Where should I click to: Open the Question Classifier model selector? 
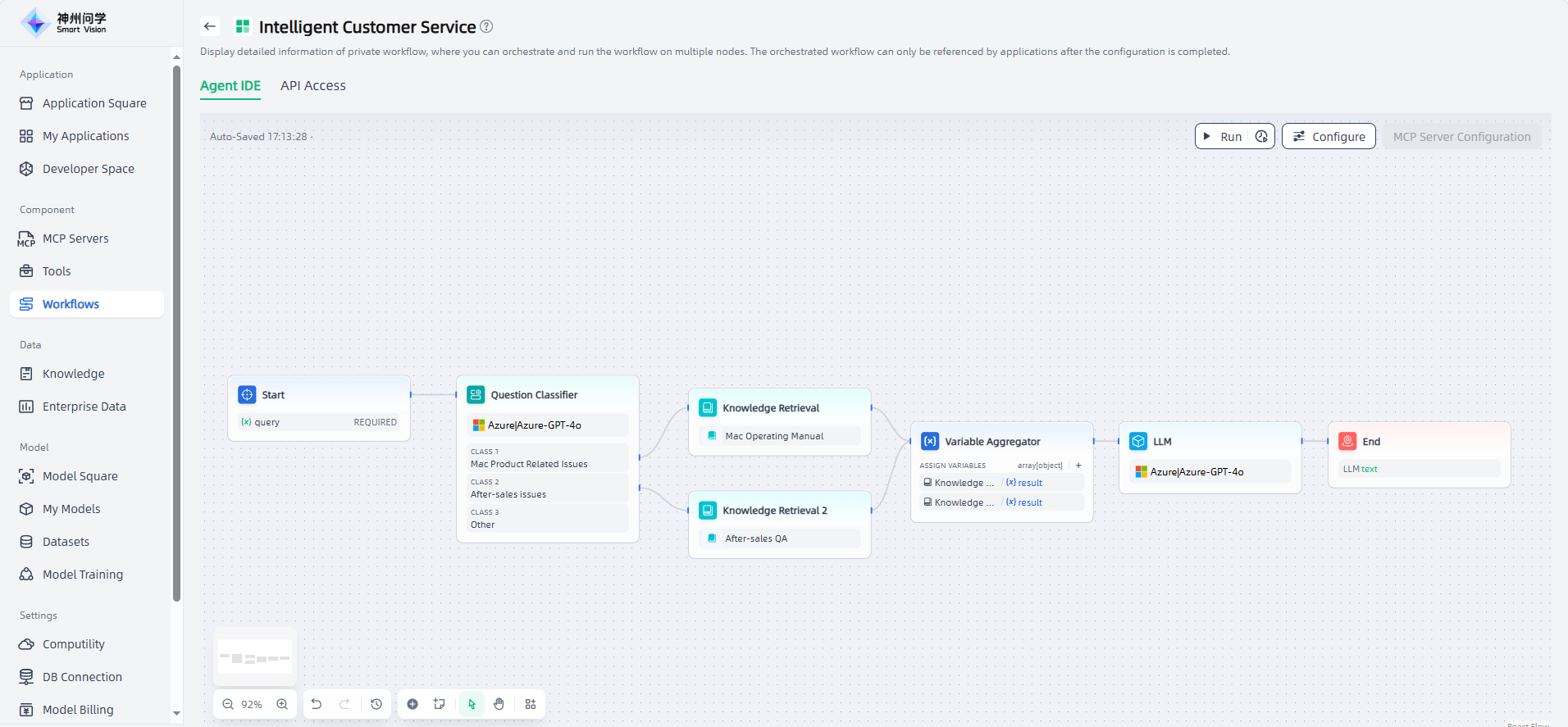(x=547, y=425)
